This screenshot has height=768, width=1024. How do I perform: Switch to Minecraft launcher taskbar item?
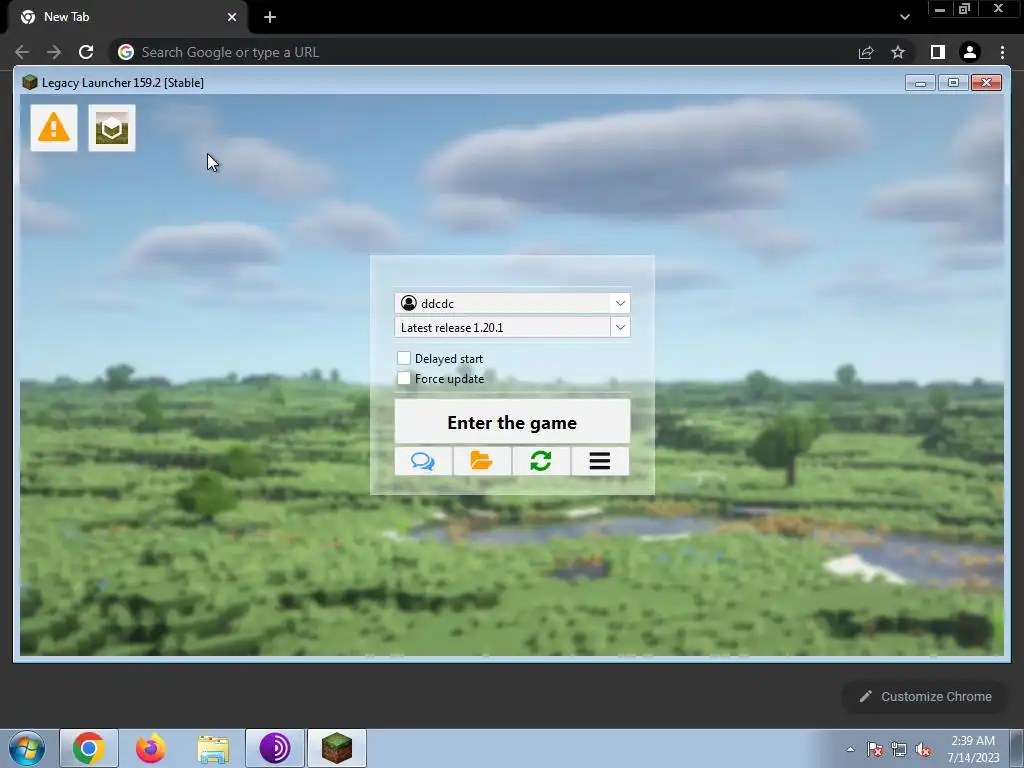337,748
